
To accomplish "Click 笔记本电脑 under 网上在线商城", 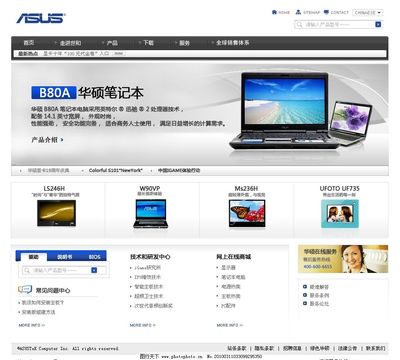I will click(233, 277).
